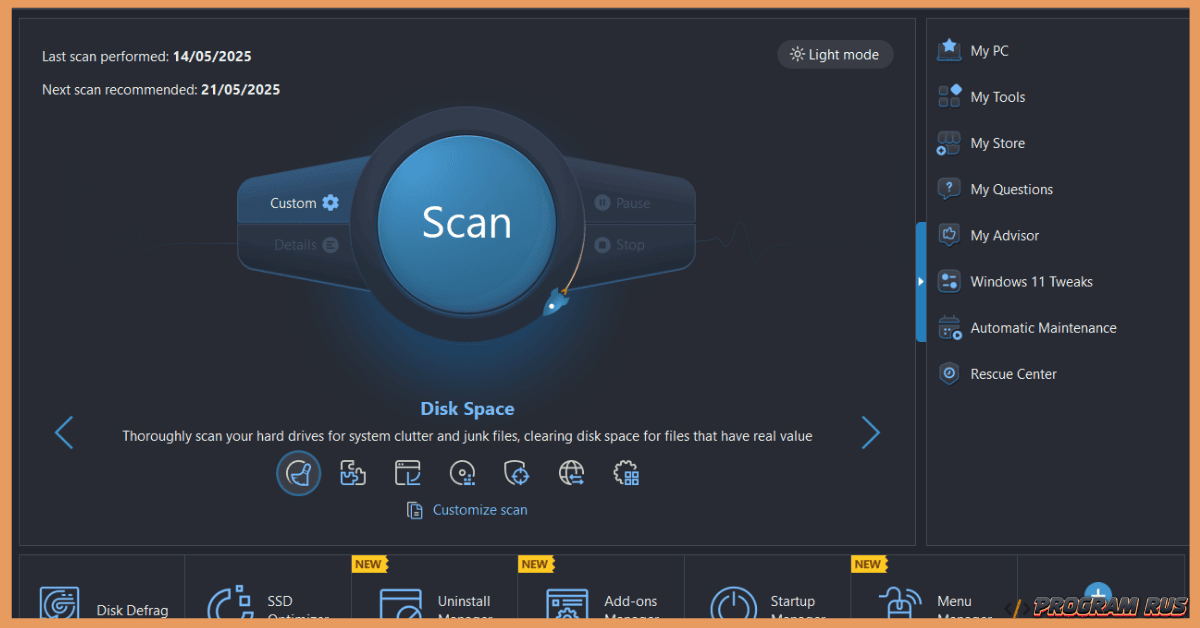Select the disk scan category icon

pyautogui.click(x=462, y=473)
